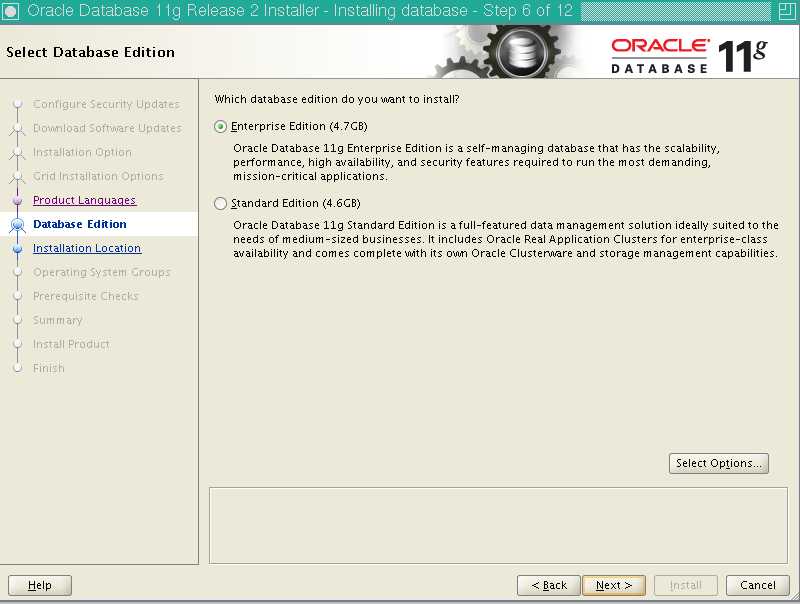The height and width of the screenshot is (604, 800).
Task: Jump to Product Languages step
Action: tap(85, 200)
